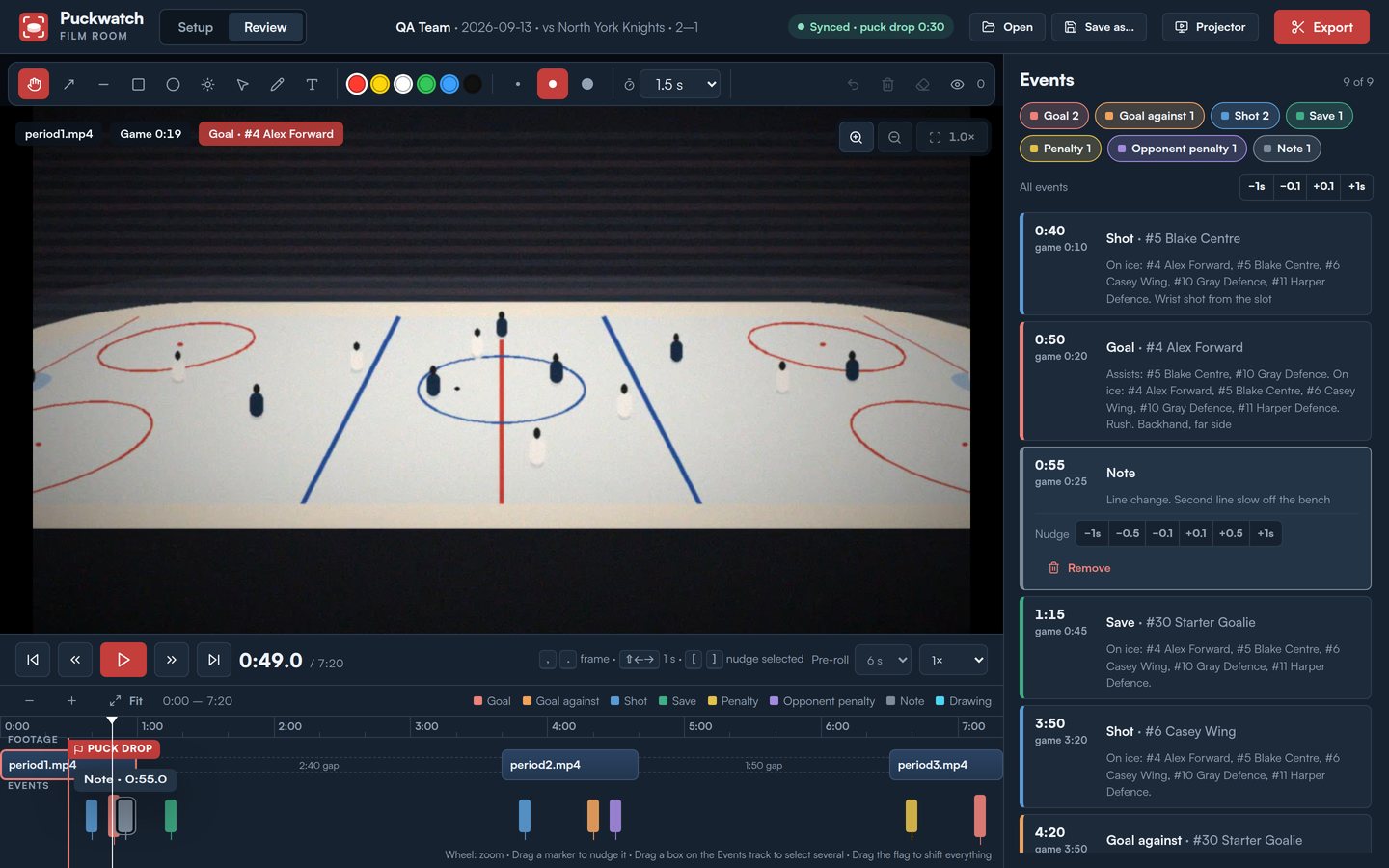Screen dimensions: 1389x868
Task: Select the spotlight highlight tool
Action: 207,85
